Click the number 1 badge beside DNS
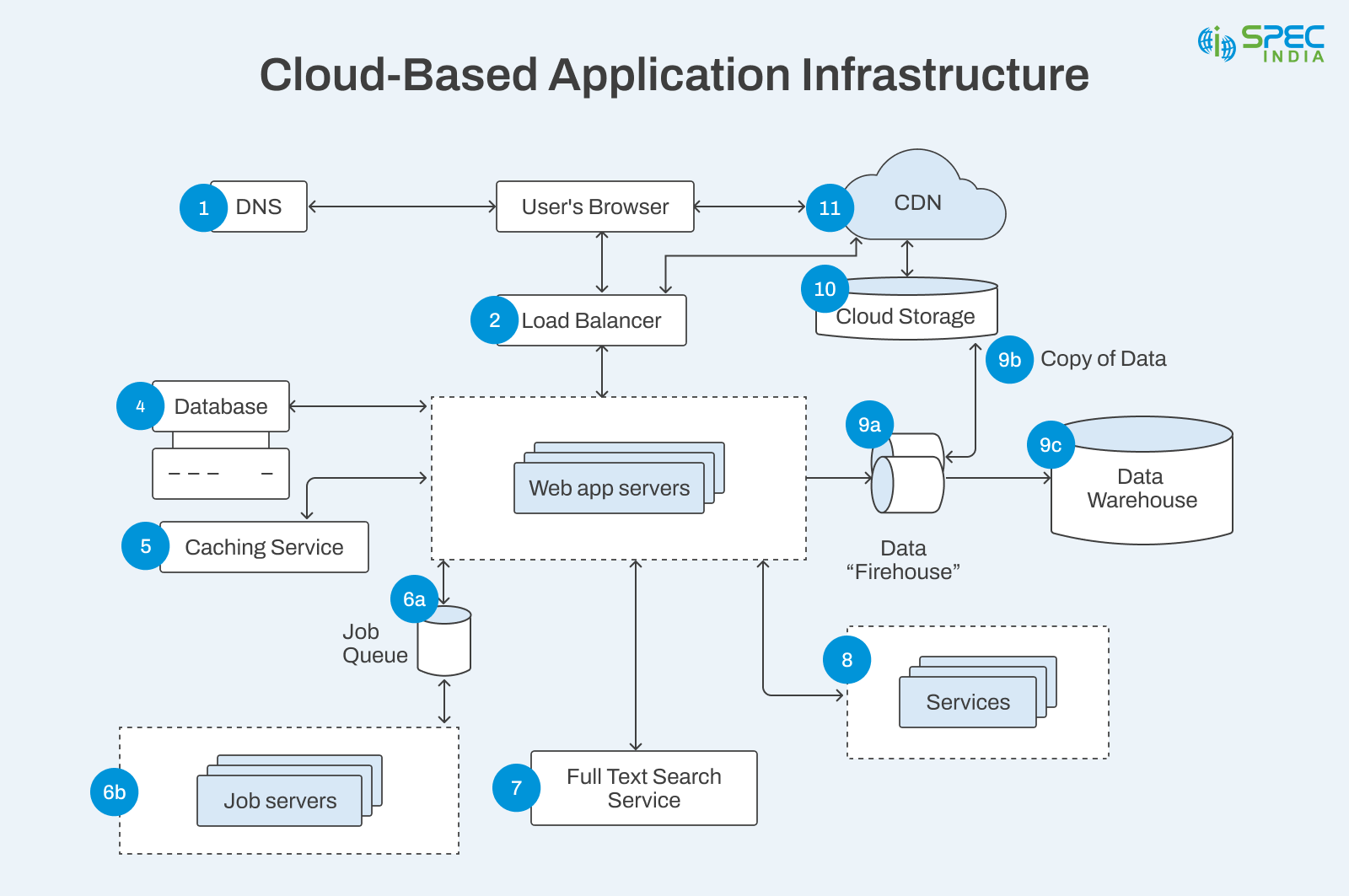 pyautogui.click(x=203, y=208)
